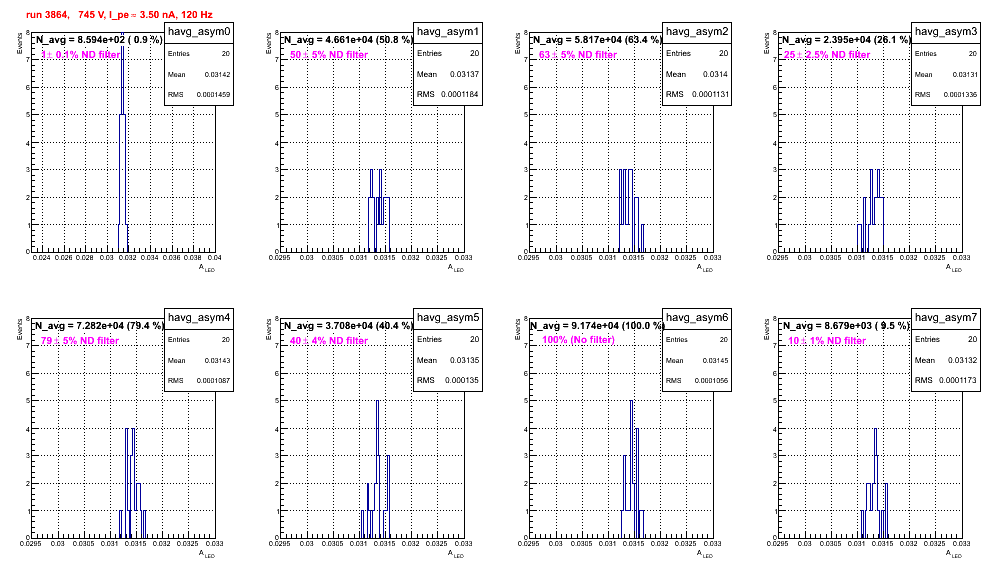Click Mean 0.03143 in havg_asym4 stats
The width and height of the screenshot is (996, 572).
(199, 360)
